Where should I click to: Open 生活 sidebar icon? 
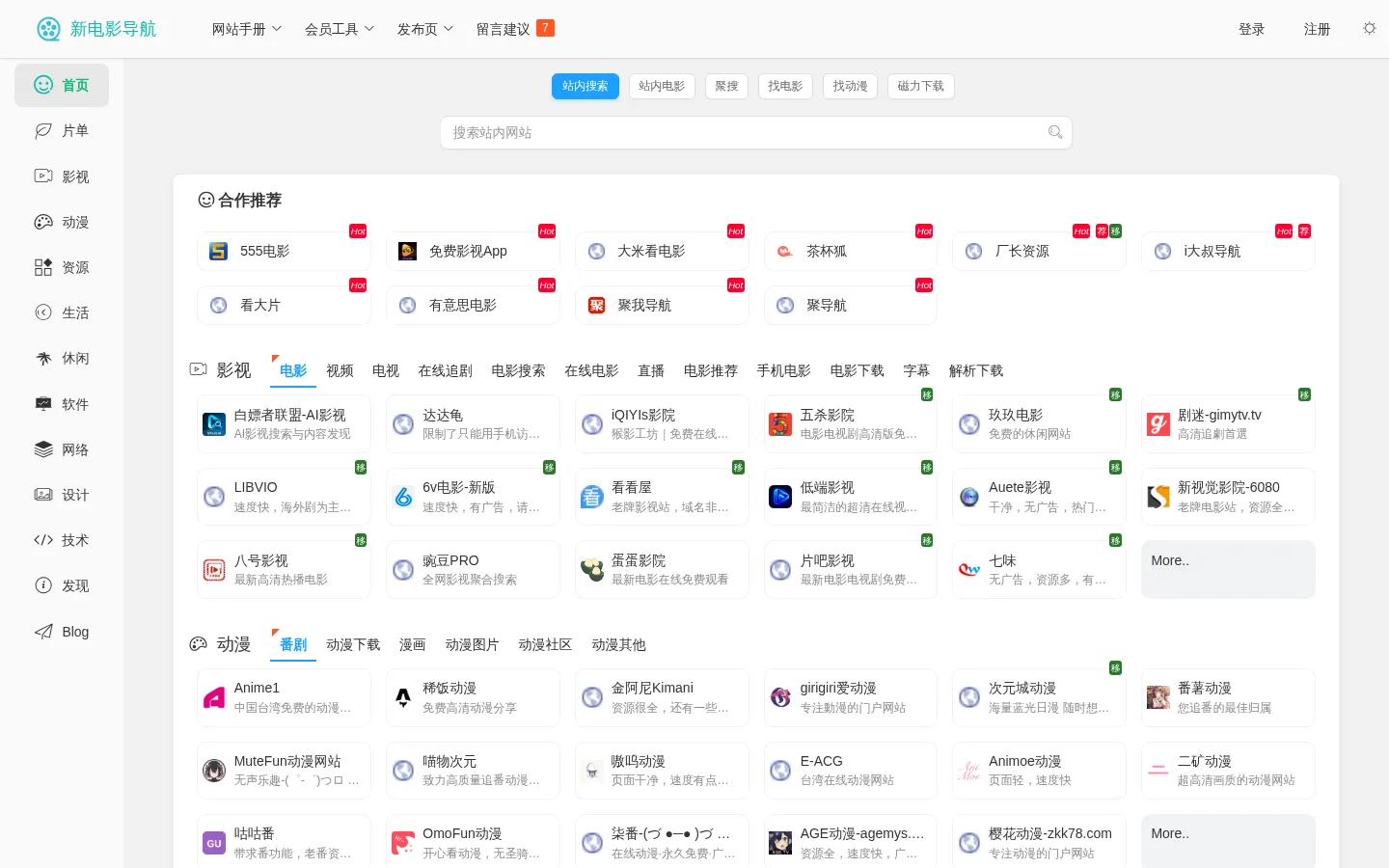43,312
